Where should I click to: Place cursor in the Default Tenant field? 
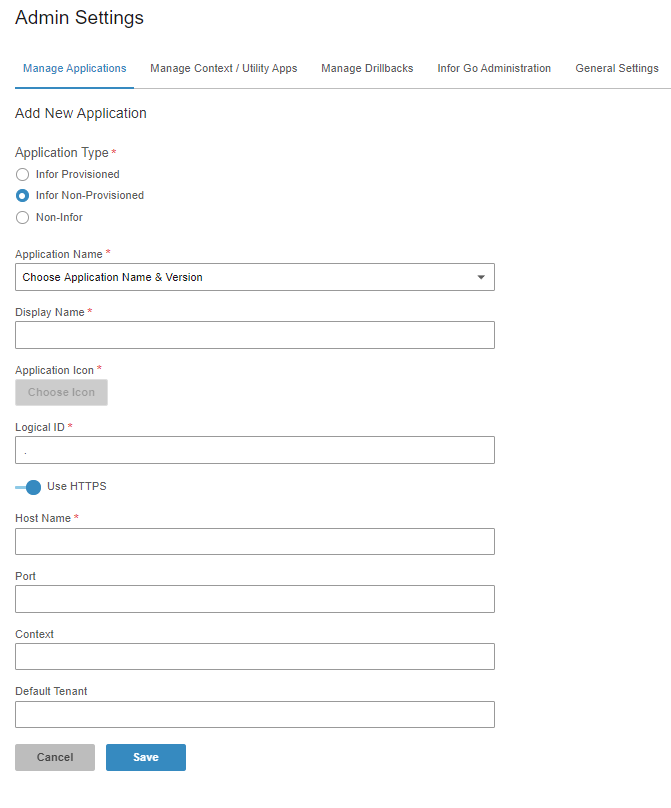[255, 714]
